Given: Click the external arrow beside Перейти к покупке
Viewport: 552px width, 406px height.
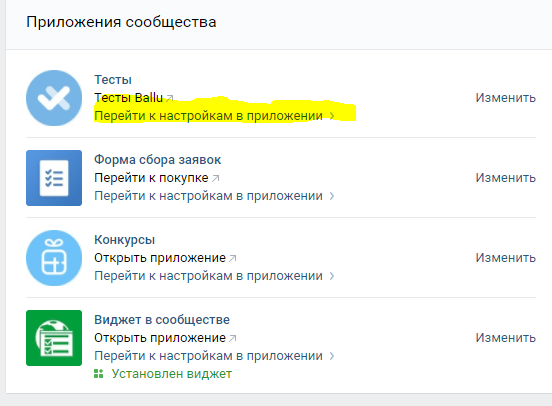Looking at the screenshot, I should pos(215,178).
